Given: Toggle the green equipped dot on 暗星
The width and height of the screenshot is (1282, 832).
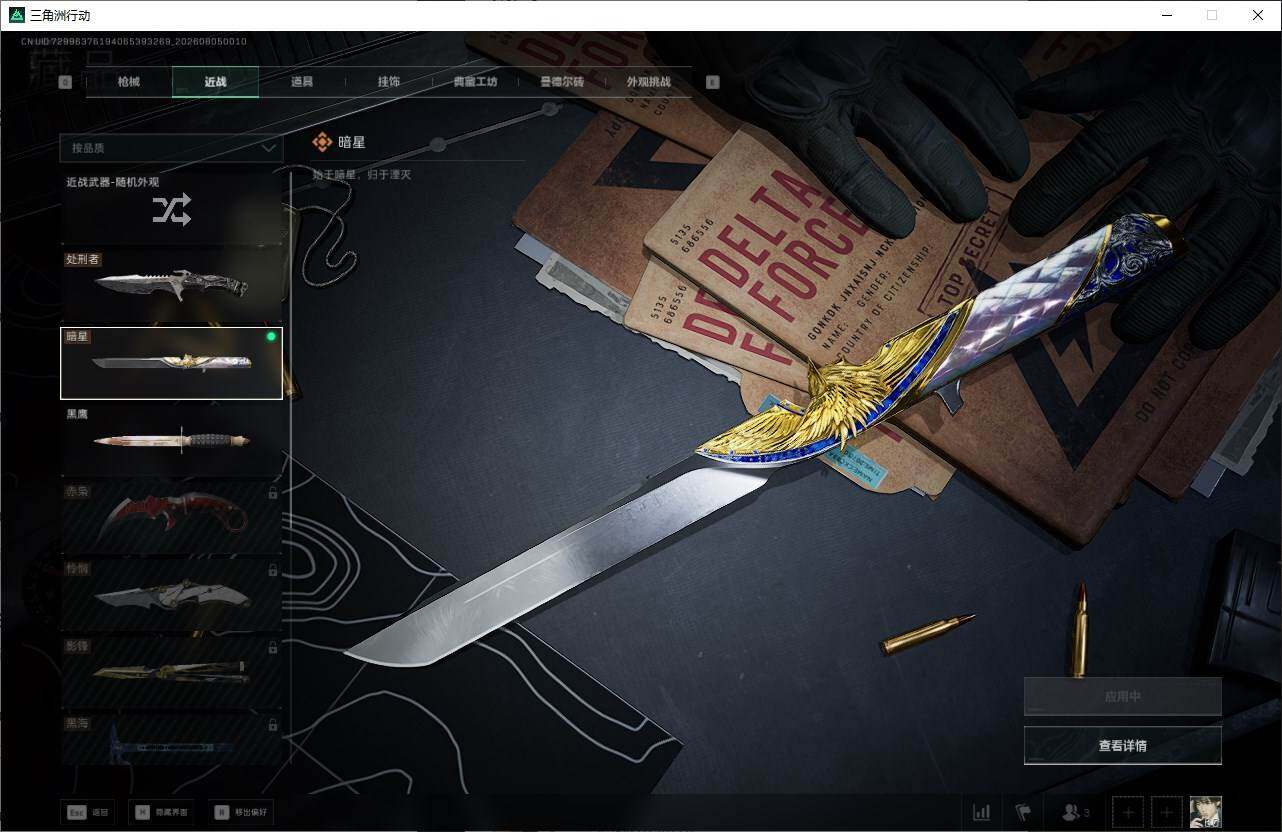Looking at the screenshot, I should click(x=271, y=337).
